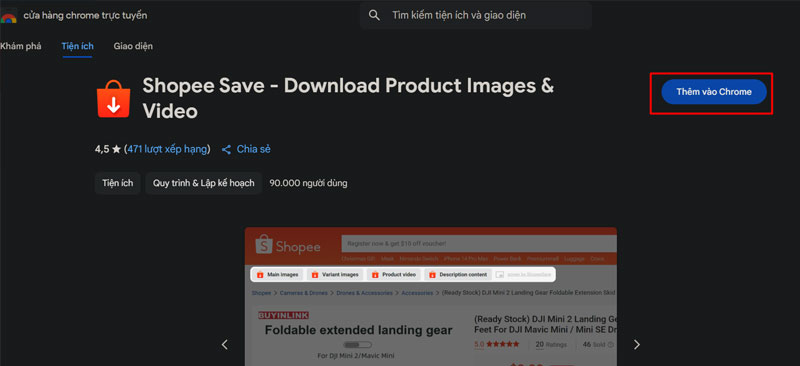This screenshot has height=366, width=800.
Task: Open the '471 lượt xếp hạng' ratings link
Action: [167, 150]
